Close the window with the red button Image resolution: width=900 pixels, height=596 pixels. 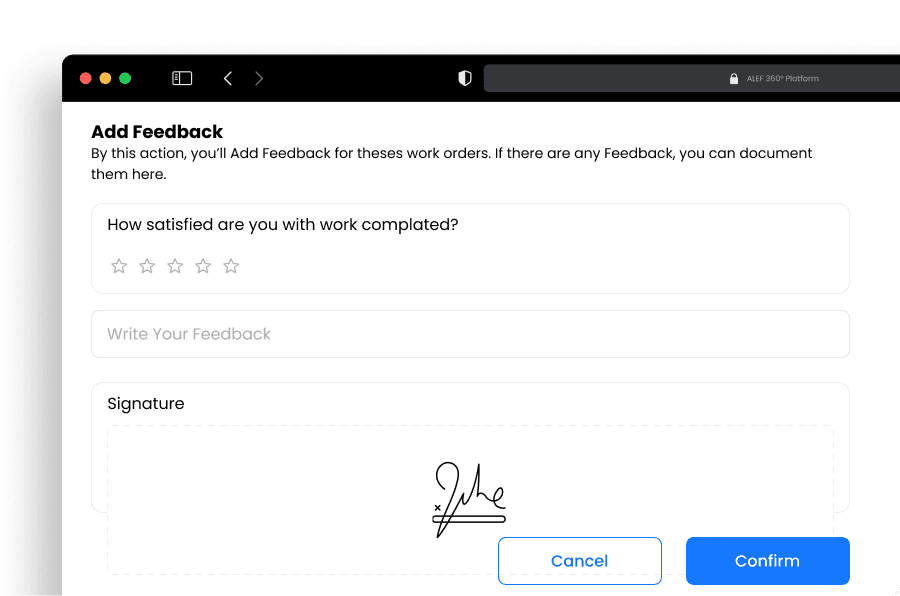coord(86,78)
